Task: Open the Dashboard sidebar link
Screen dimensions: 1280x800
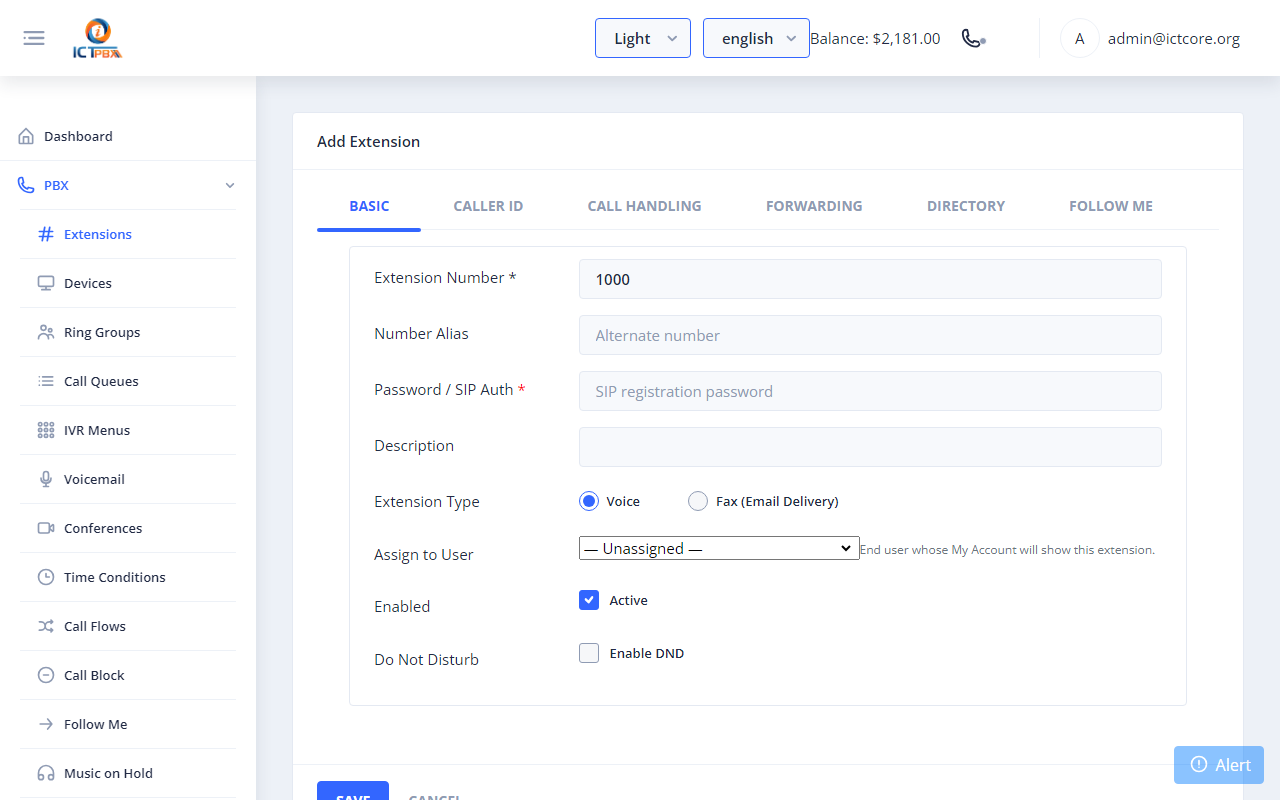Action: [128, 136]
